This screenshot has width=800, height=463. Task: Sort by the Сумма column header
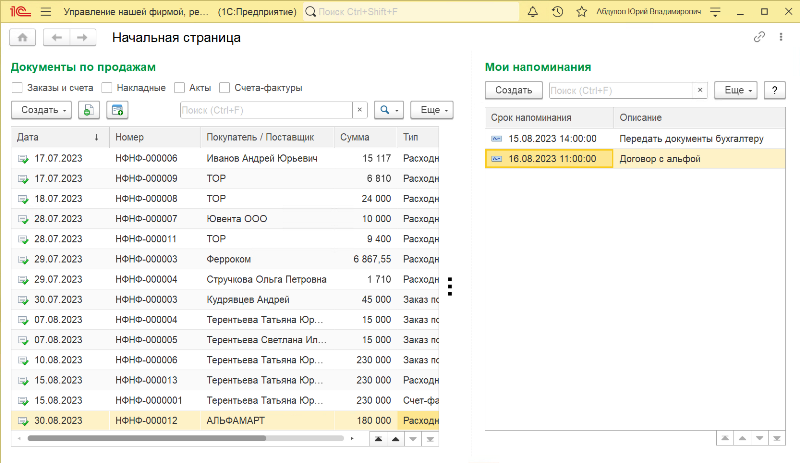[365, 137]
